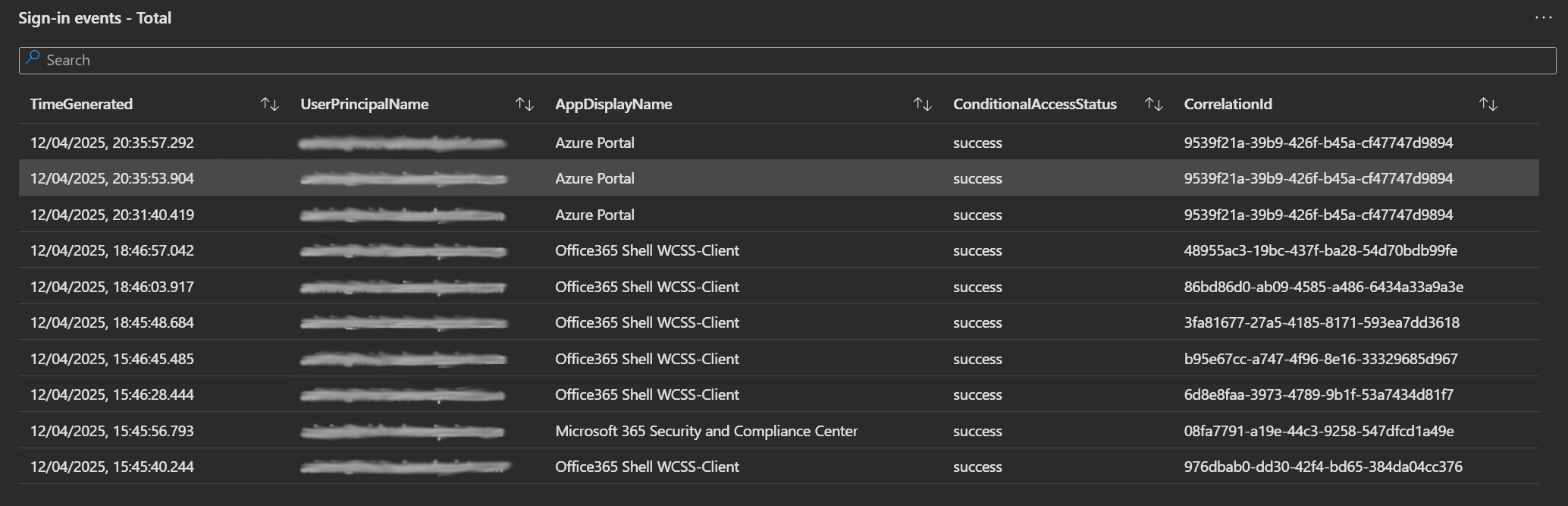Click correlation ID in the 20:35:57.292 row
Image resolution: width=1568 pixels, height=506 pixels.
(1319, 143)
